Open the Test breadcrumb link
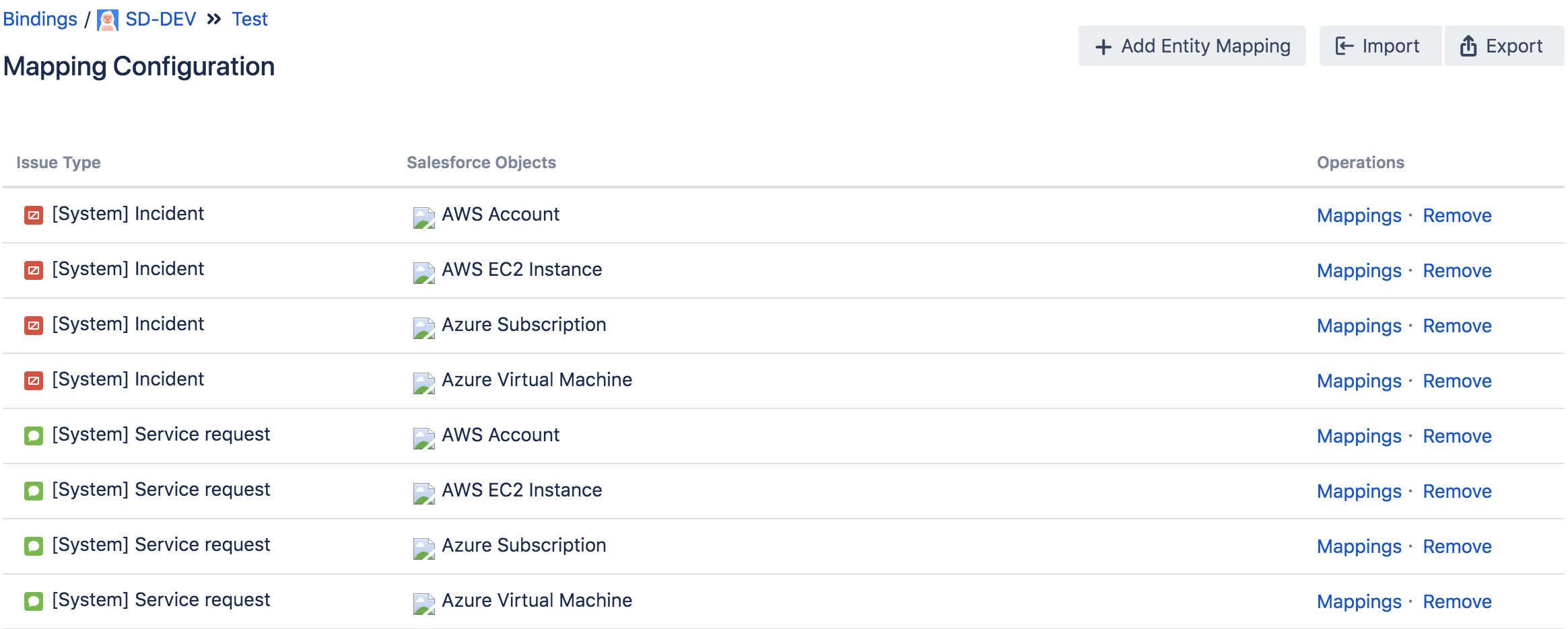This screenshot has width=1568, height=629. pyautogui.click(x=250, y=20)
